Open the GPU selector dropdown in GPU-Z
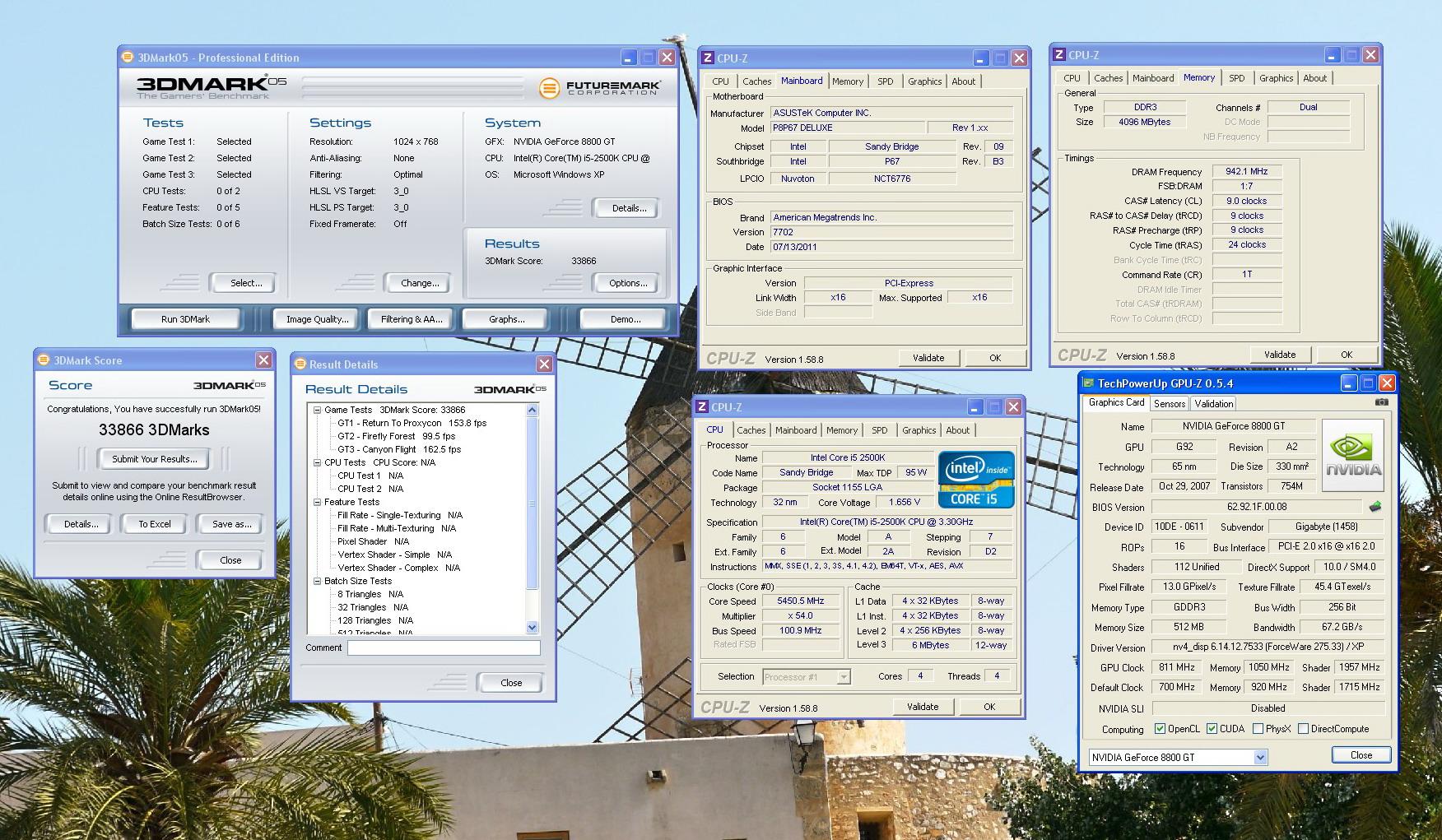The image size is (1442, 840). pyautogui.click(x=1260, y=757)
